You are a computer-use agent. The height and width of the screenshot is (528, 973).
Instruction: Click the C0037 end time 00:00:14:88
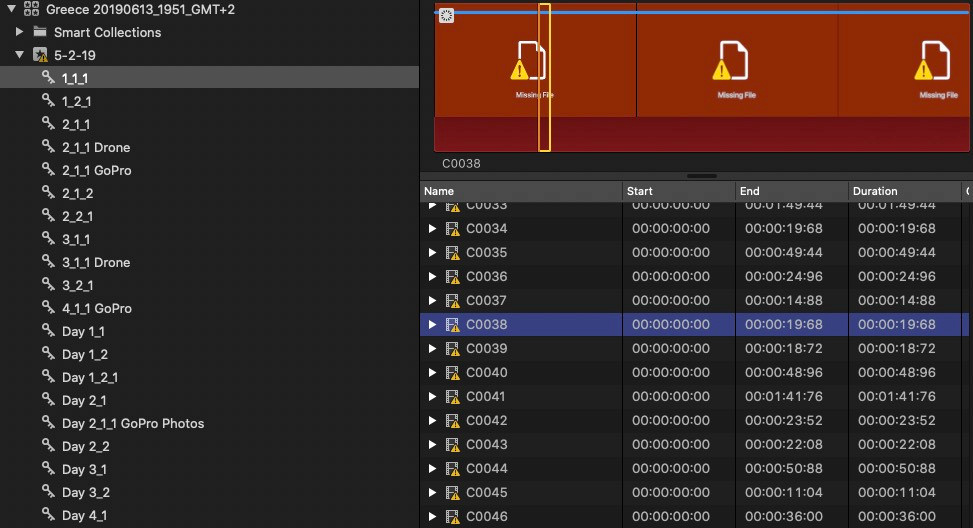click(784, 300)
